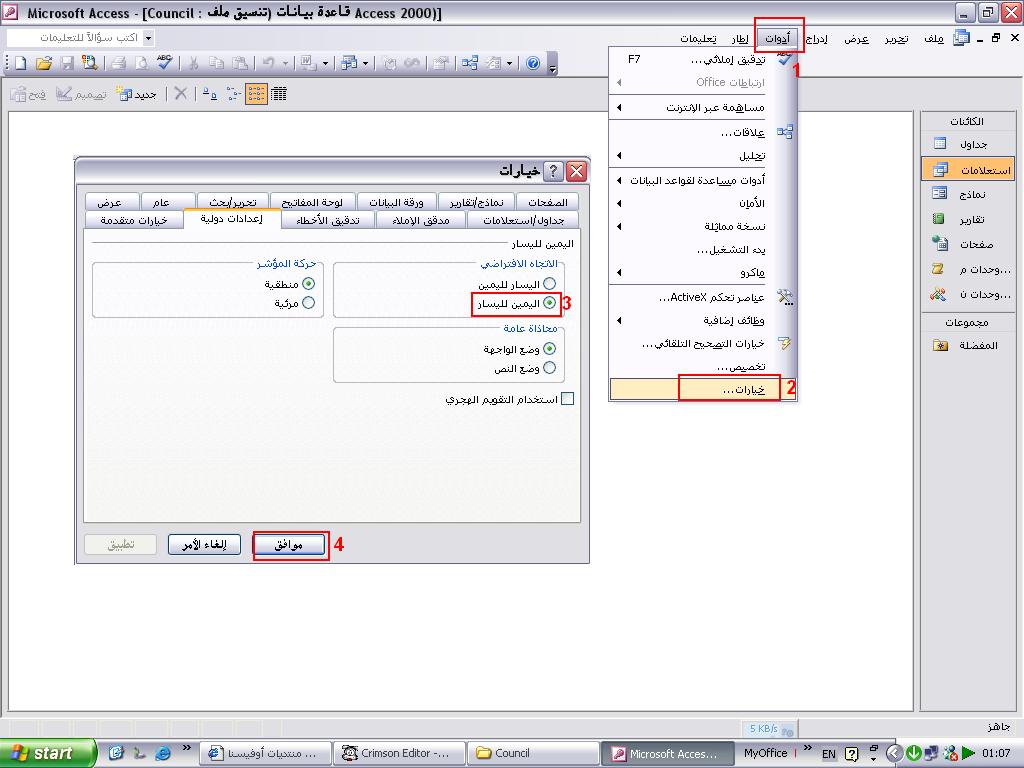
Task: Check 'استخدام التقويم الهجري' Hijri calendar box
Action: 568,398
